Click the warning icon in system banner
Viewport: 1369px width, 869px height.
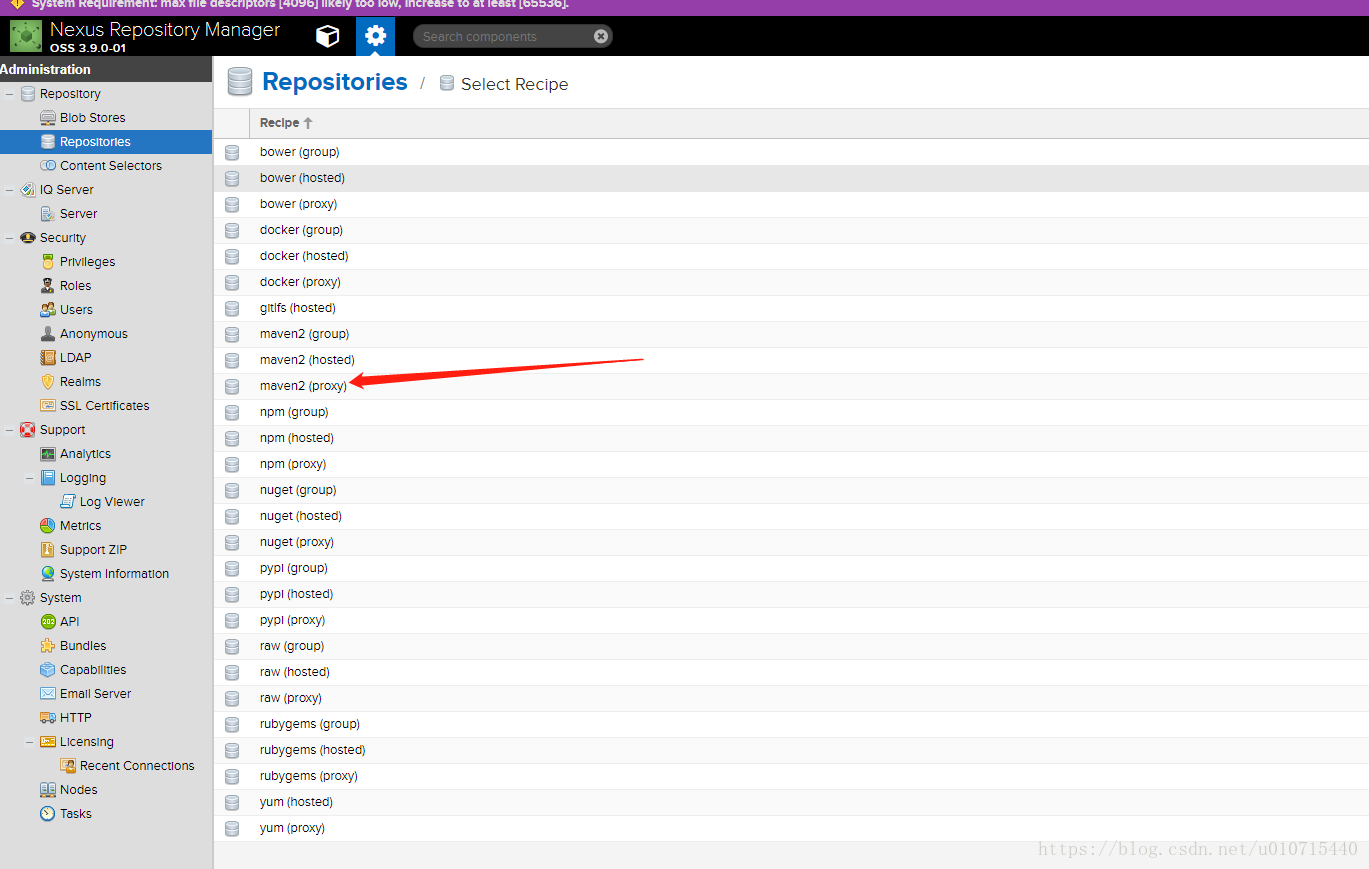pos(16,4)
